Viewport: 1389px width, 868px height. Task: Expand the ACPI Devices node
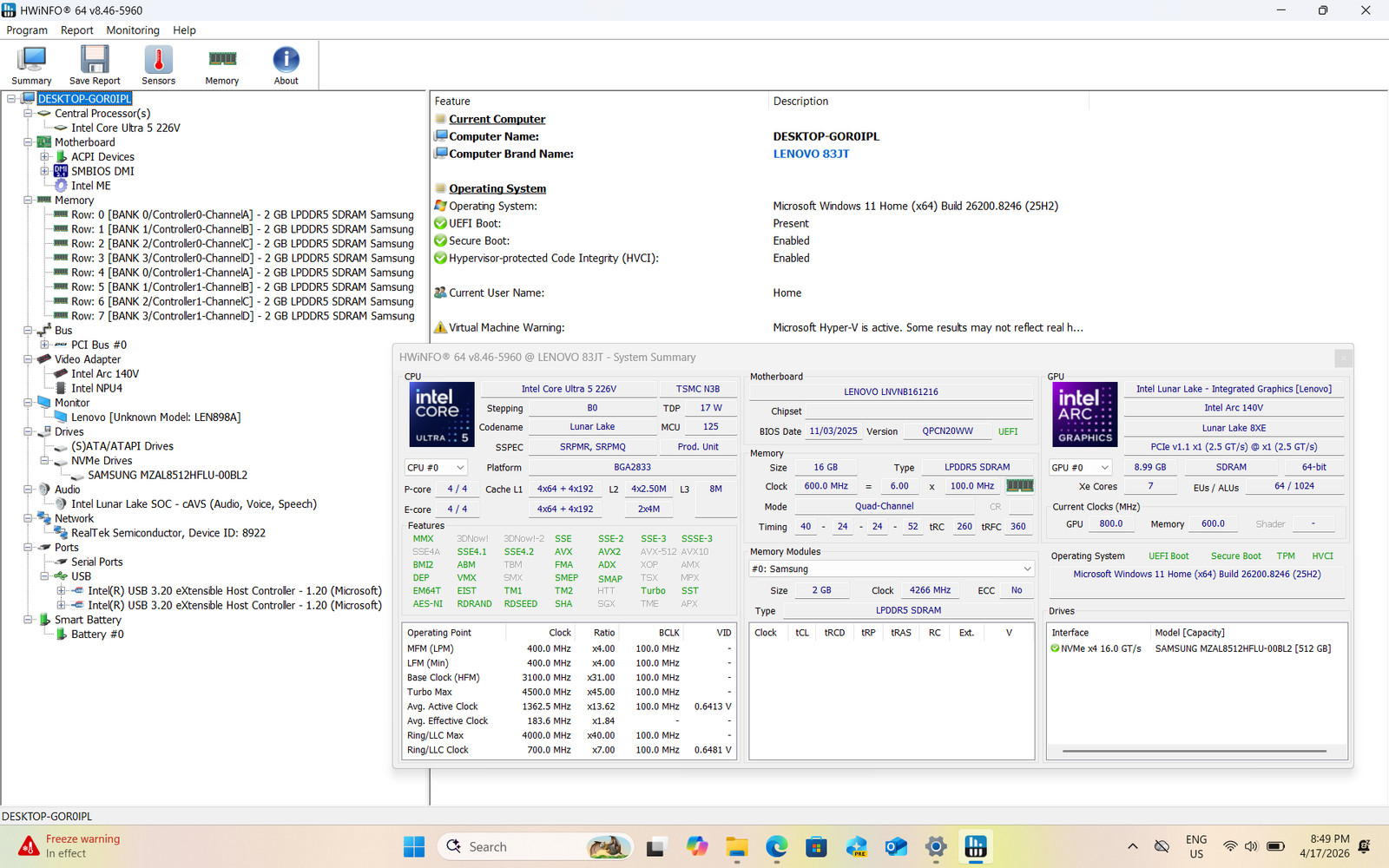point(44,157)
